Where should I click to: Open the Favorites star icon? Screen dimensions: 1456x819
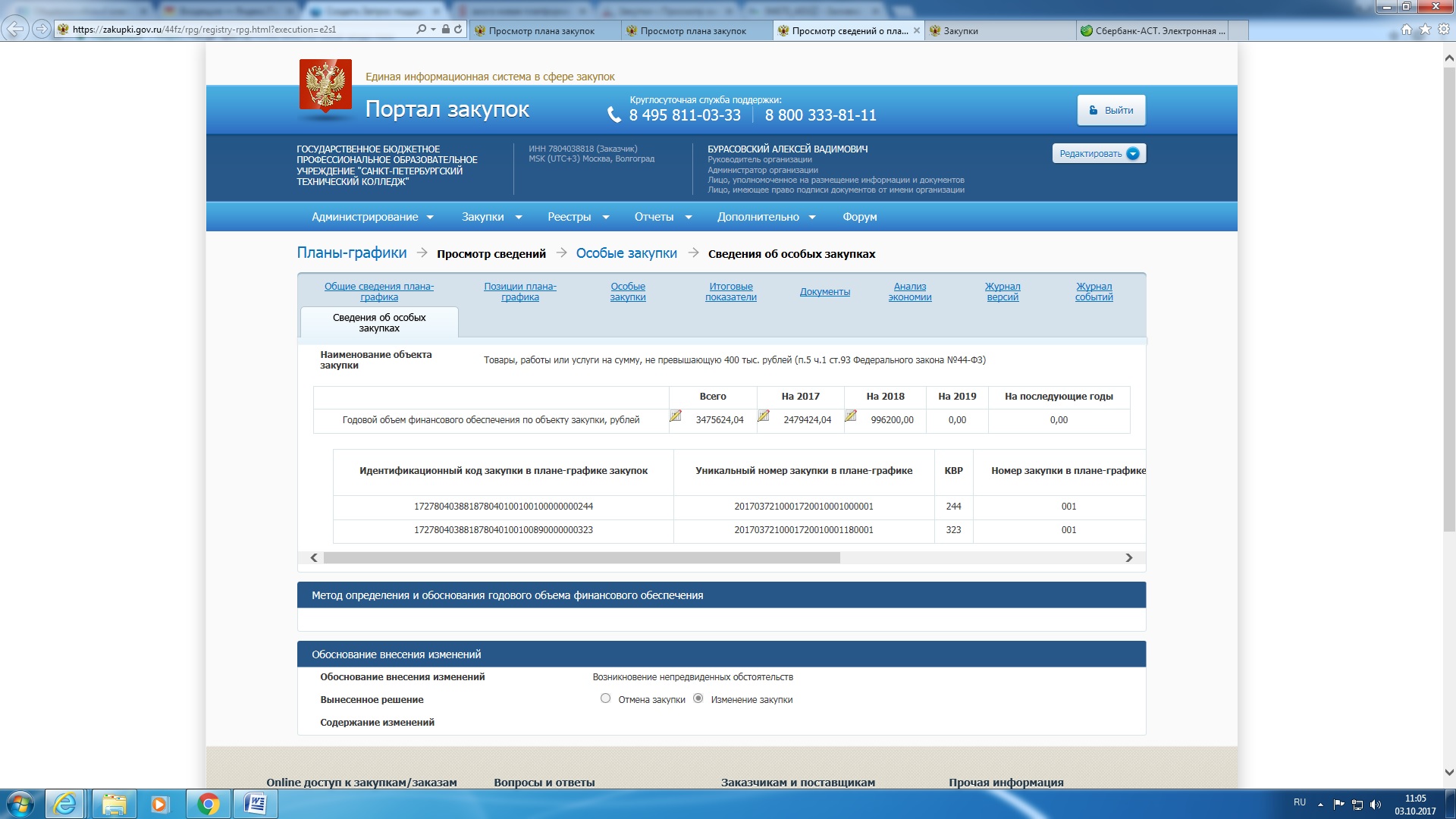(1425, 30)
